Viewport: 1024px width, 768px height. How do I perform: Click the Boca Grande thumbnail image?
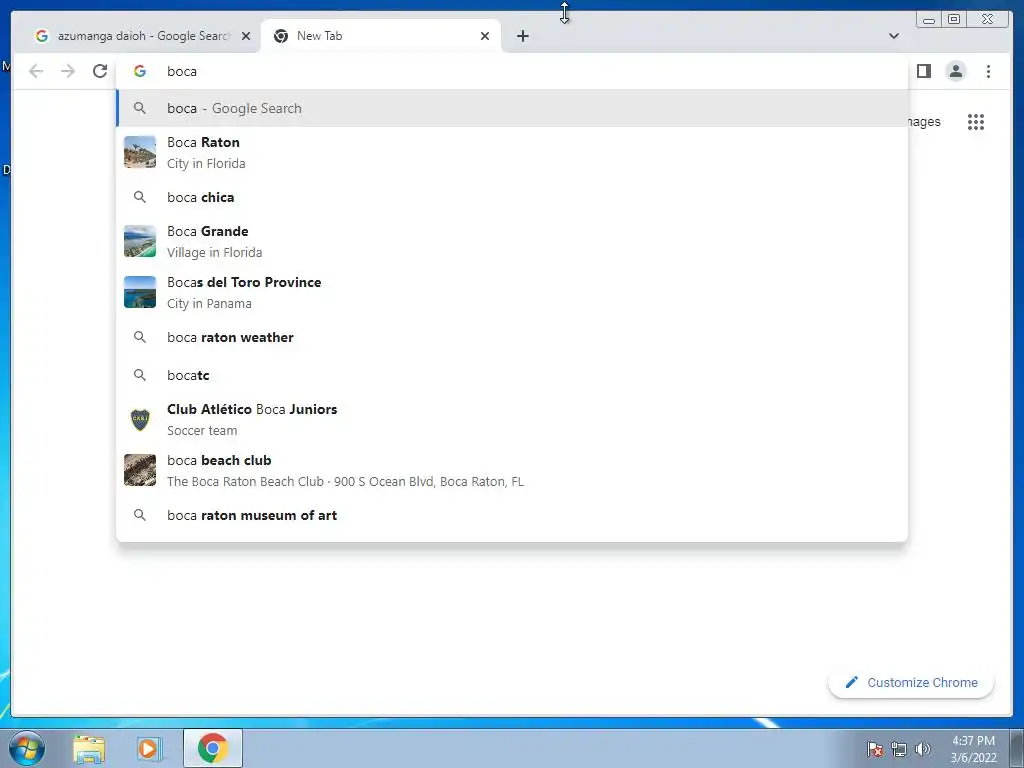tap(140, 241)
